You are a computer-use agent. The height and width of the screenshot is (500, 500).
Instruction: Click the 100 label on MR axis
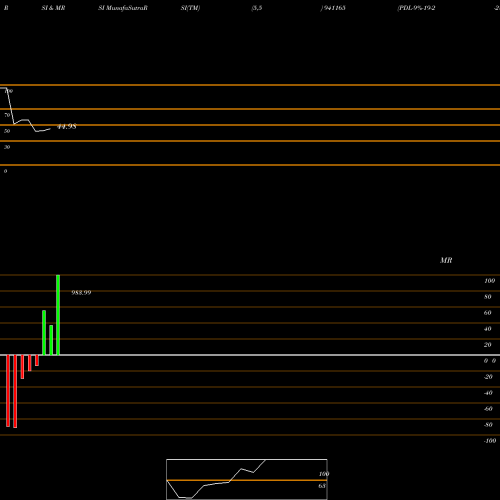coord(489,281)
